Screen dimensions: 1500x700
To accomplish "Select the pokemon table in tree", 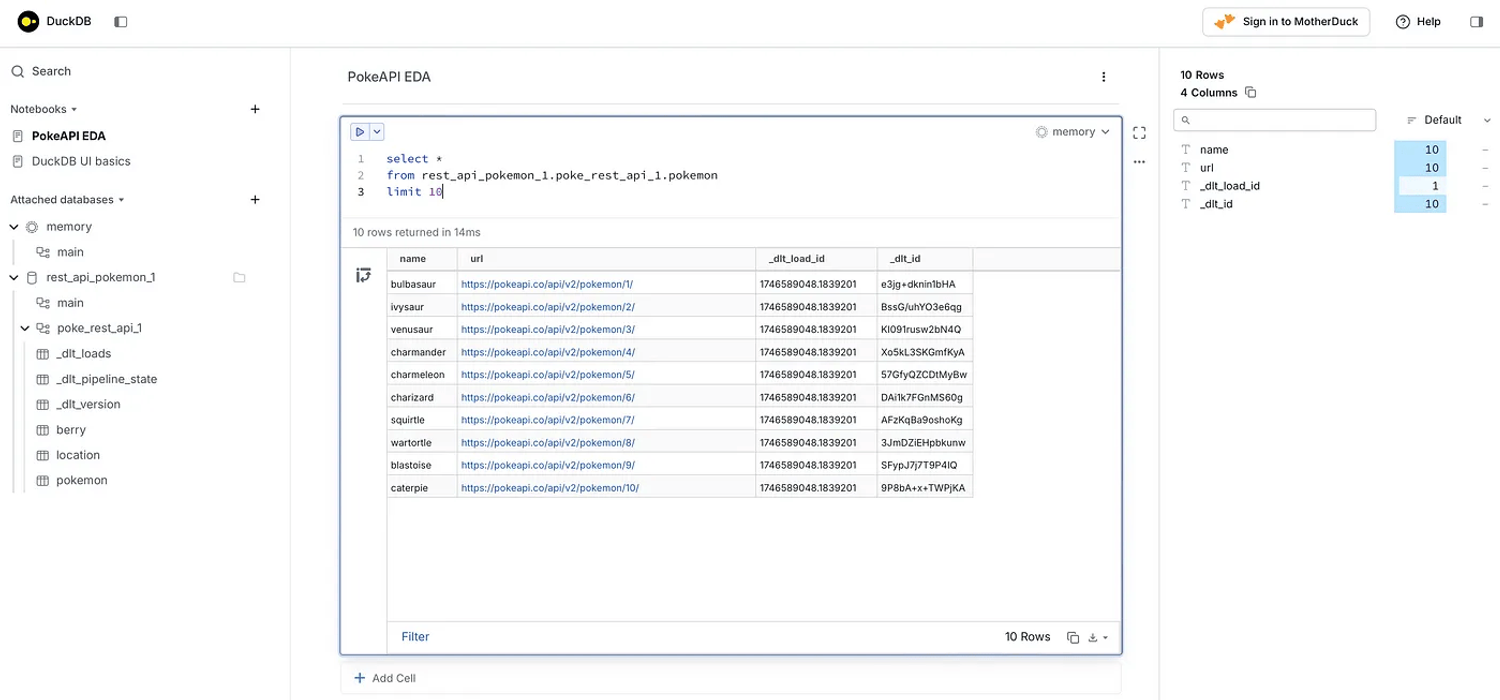I will click(x=81, y=480).
